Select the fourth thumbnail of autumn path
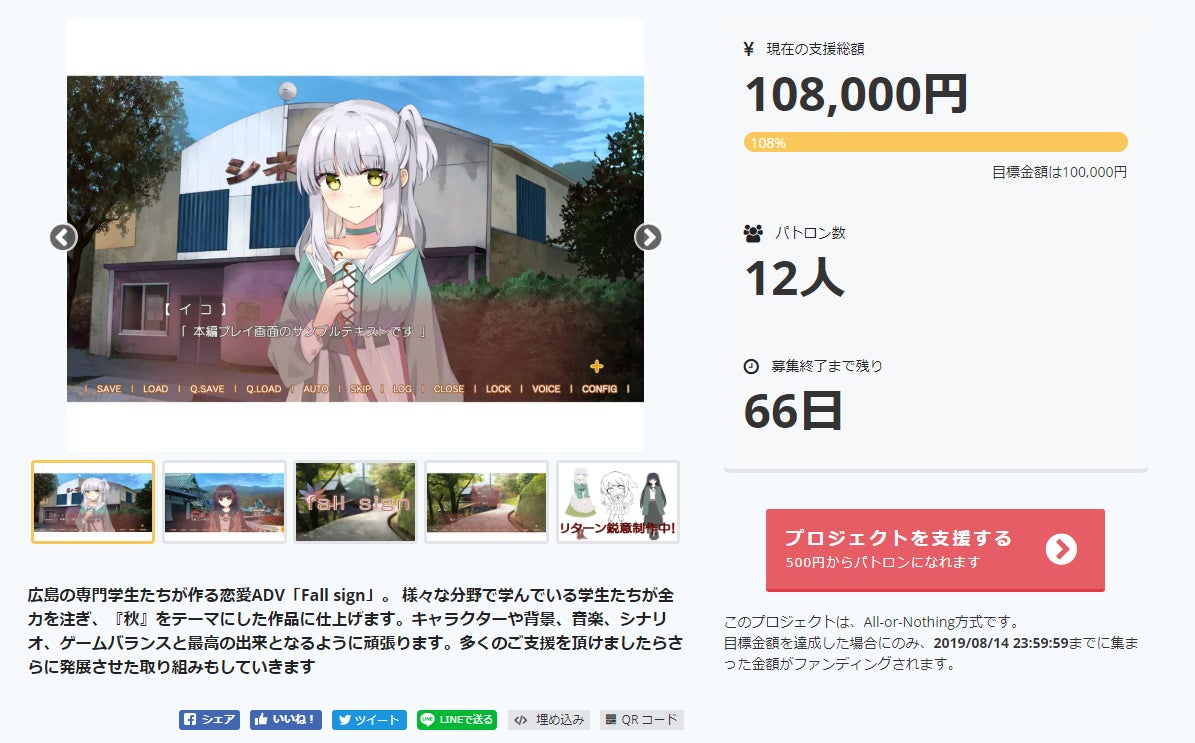The image size is (1195, 743). [486, 502]
